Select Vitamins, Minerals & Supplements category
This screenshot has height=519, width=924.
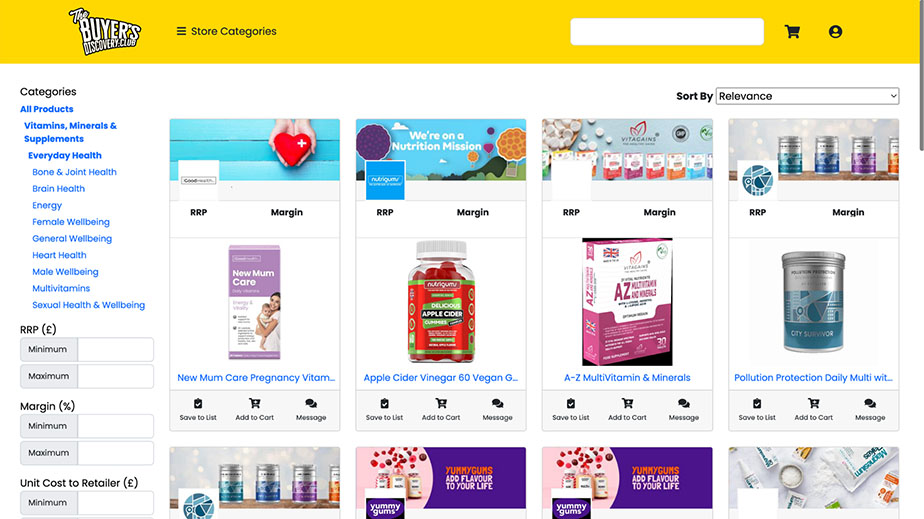[70, 132]
